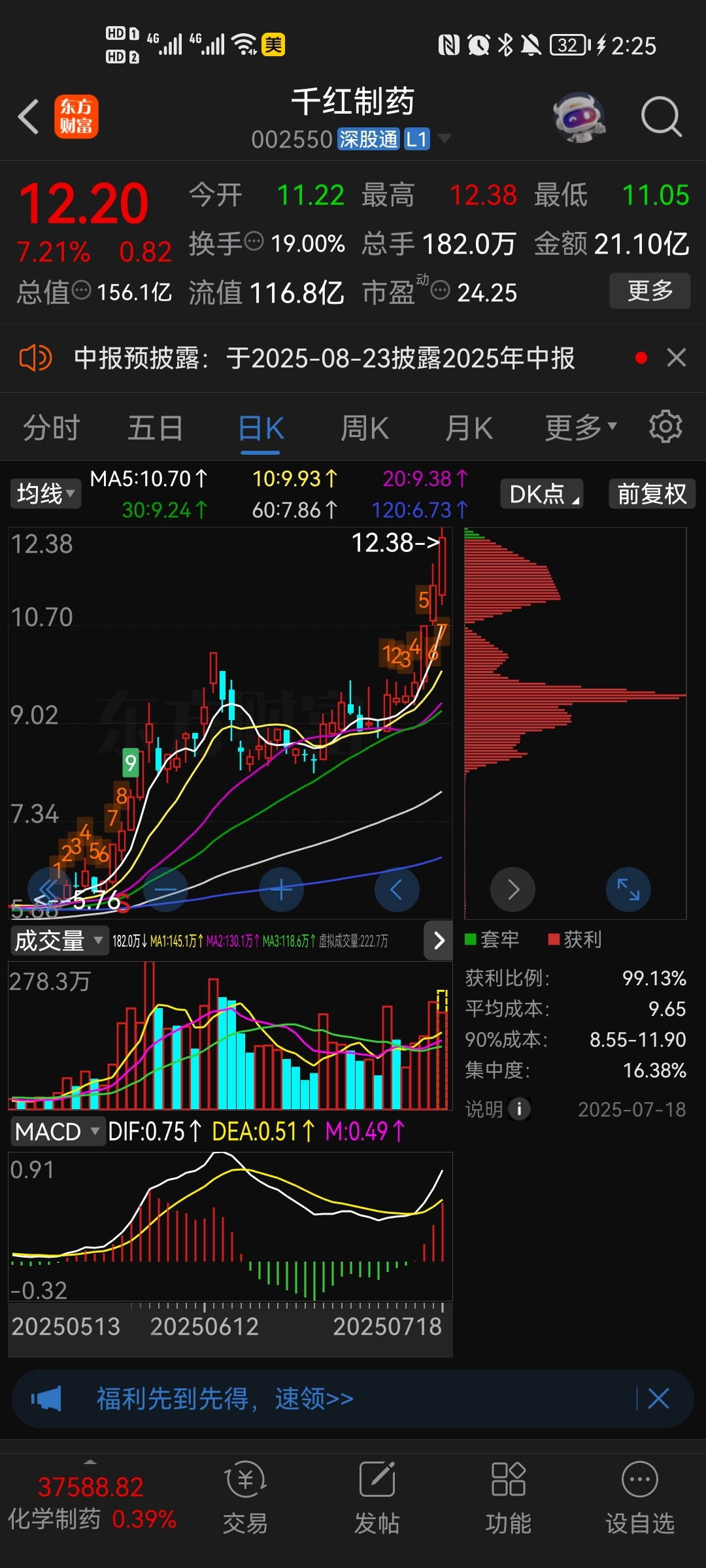Switch to the 五日 tab

(x=156, y=428)
